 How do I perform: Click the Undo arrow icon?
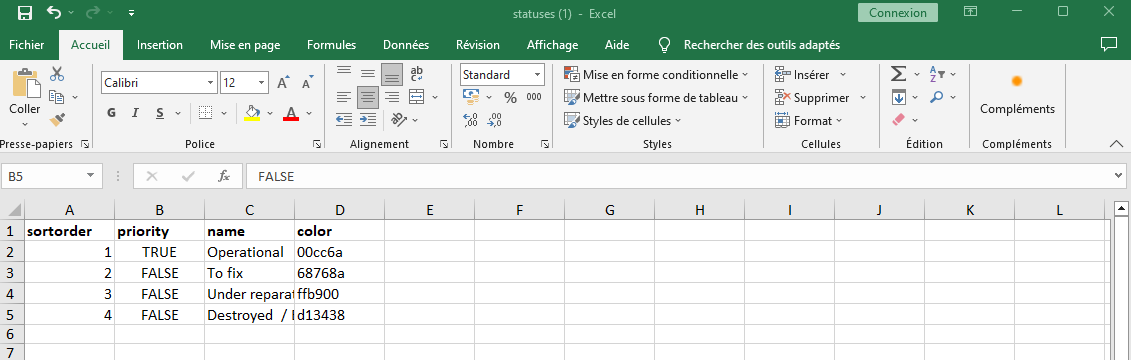tap(54, 13)
